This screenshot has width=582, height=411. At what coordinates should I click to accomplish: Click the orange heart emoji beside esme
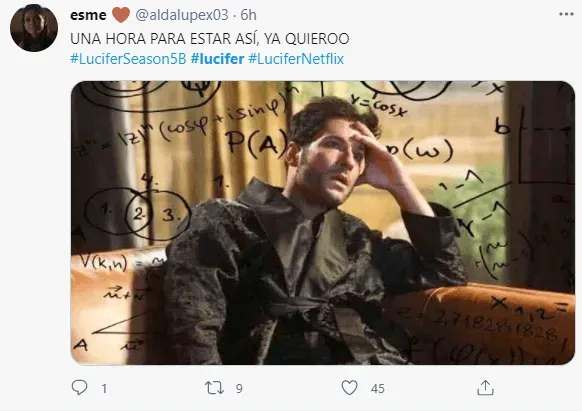[x=121, y=15]
